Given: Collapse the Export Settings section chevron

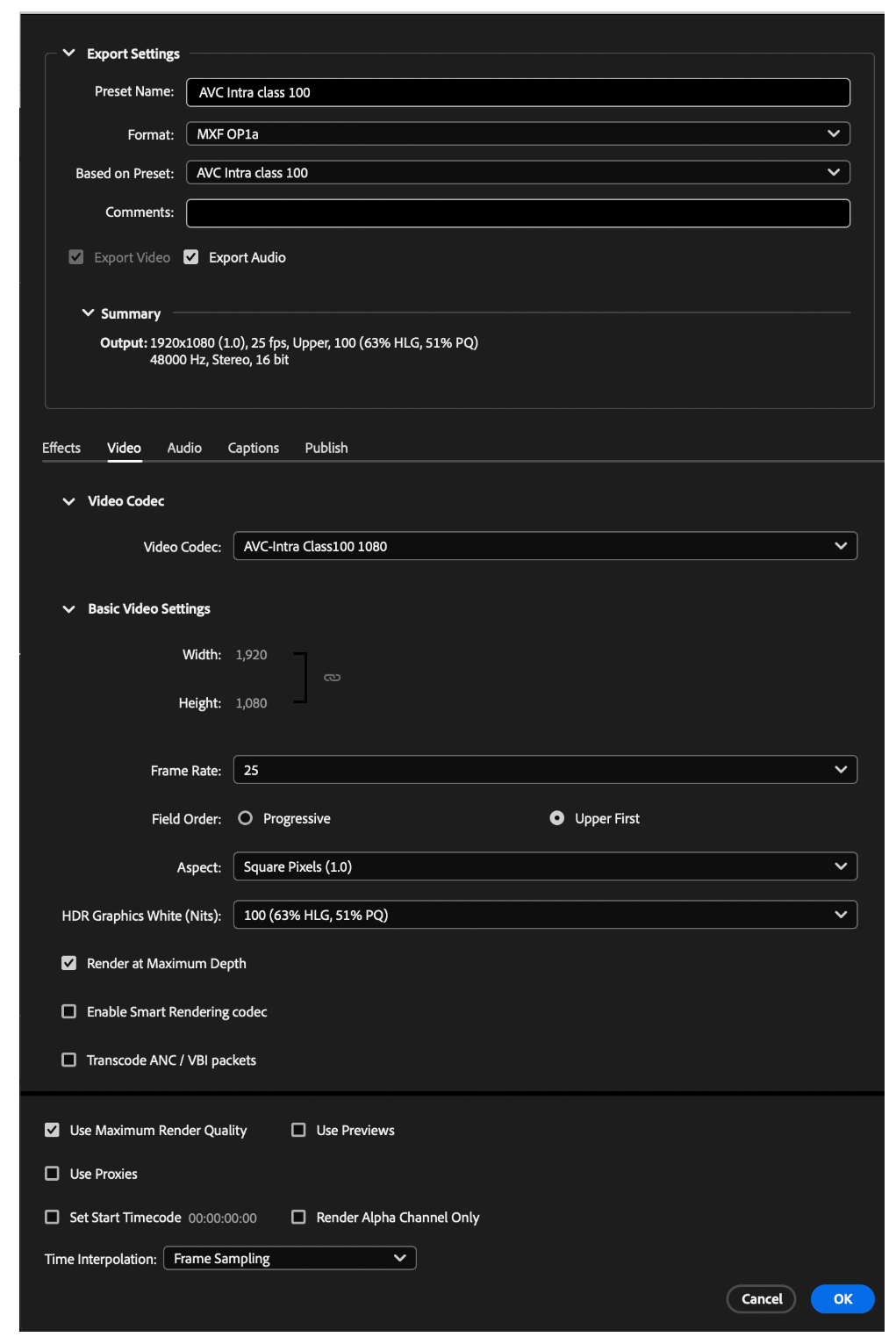Looking at the screenshot, I should [x=69, y=54].
